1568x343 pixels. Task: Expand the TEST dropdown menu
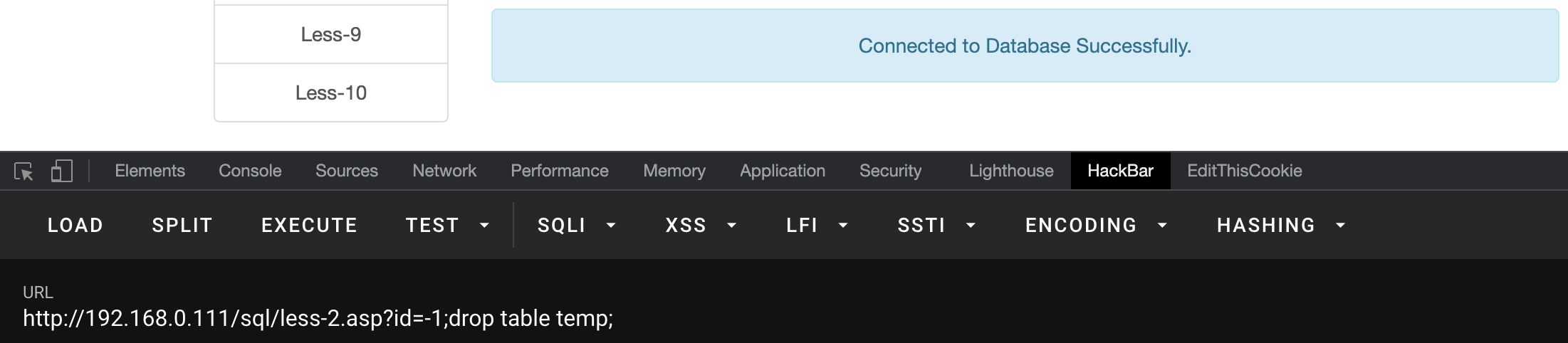tap(446, 226)
